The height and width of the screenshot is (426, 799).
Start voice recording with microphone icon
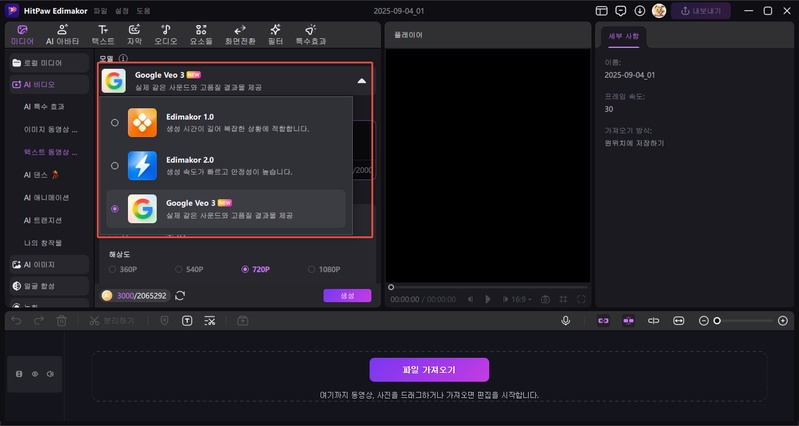point(565,321)
